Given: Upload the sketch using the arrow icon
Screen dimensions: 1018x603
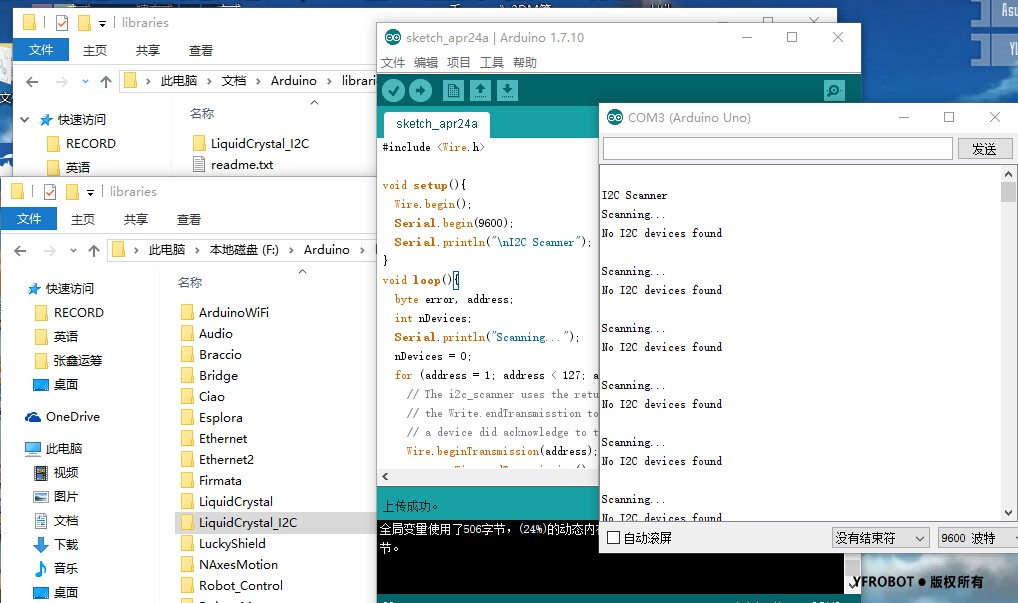Looking at the screenshot, I should tap(419, 89).
